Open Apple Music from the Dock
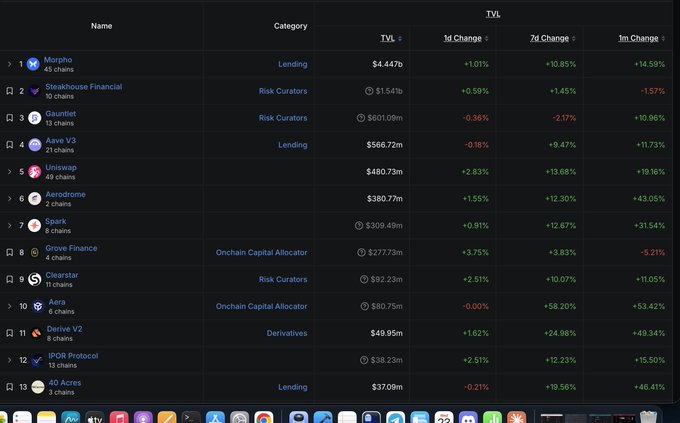680x423 pixels. (119, 417)
